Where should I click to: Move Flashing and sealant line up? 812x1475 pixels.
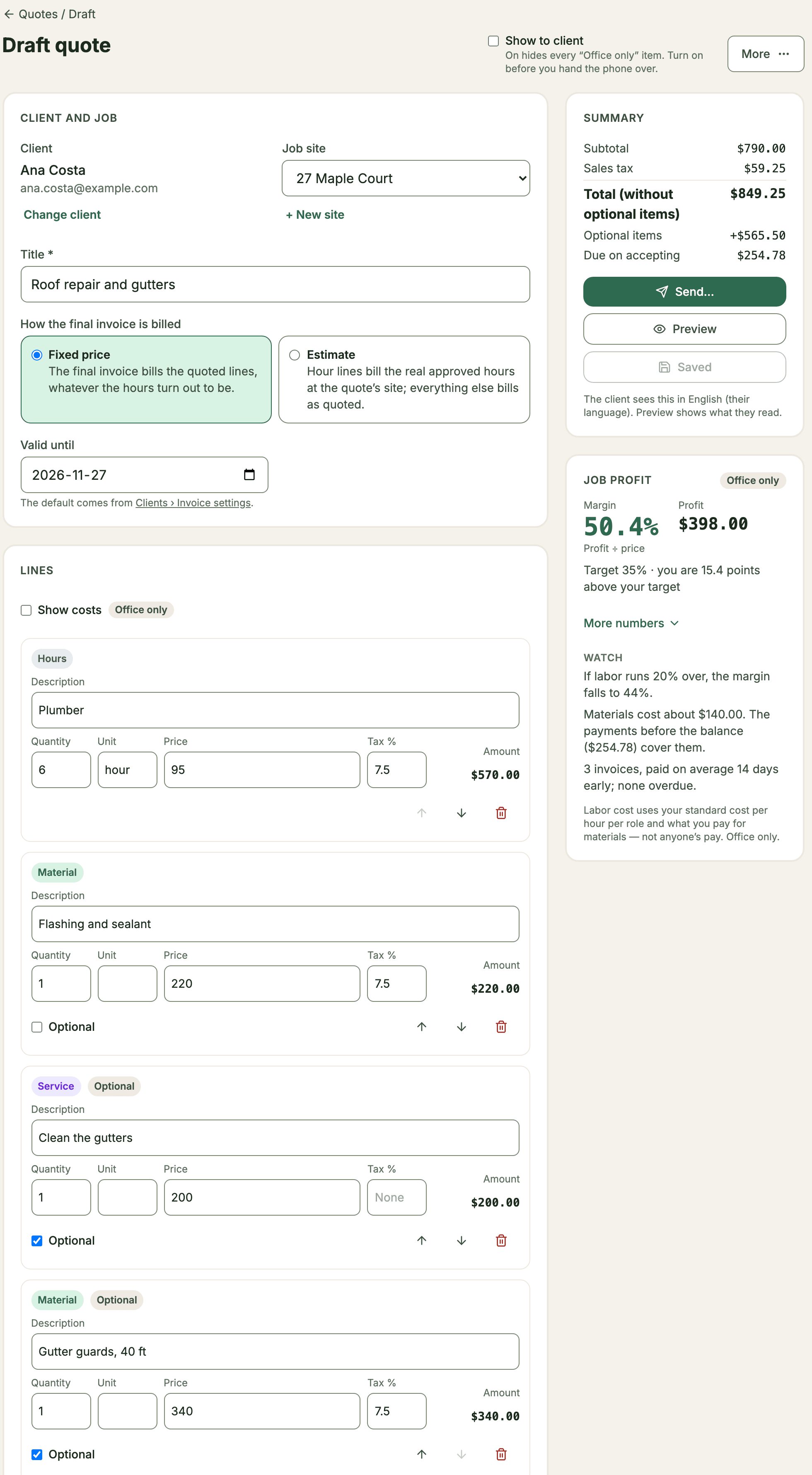[x=421, y=1027]
